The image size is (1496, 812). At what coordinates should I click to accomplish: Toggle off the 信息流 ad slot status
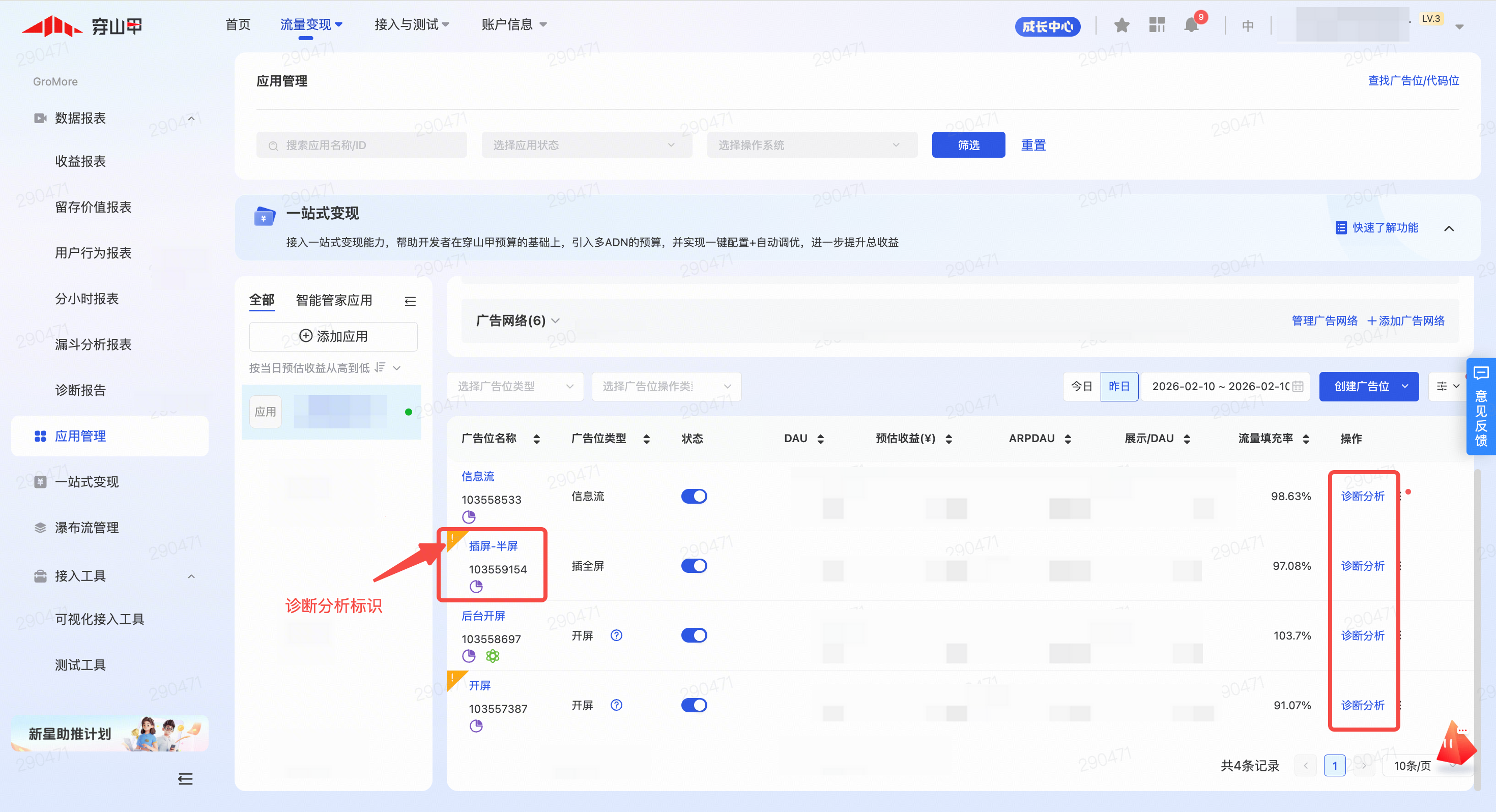[694, 496]
